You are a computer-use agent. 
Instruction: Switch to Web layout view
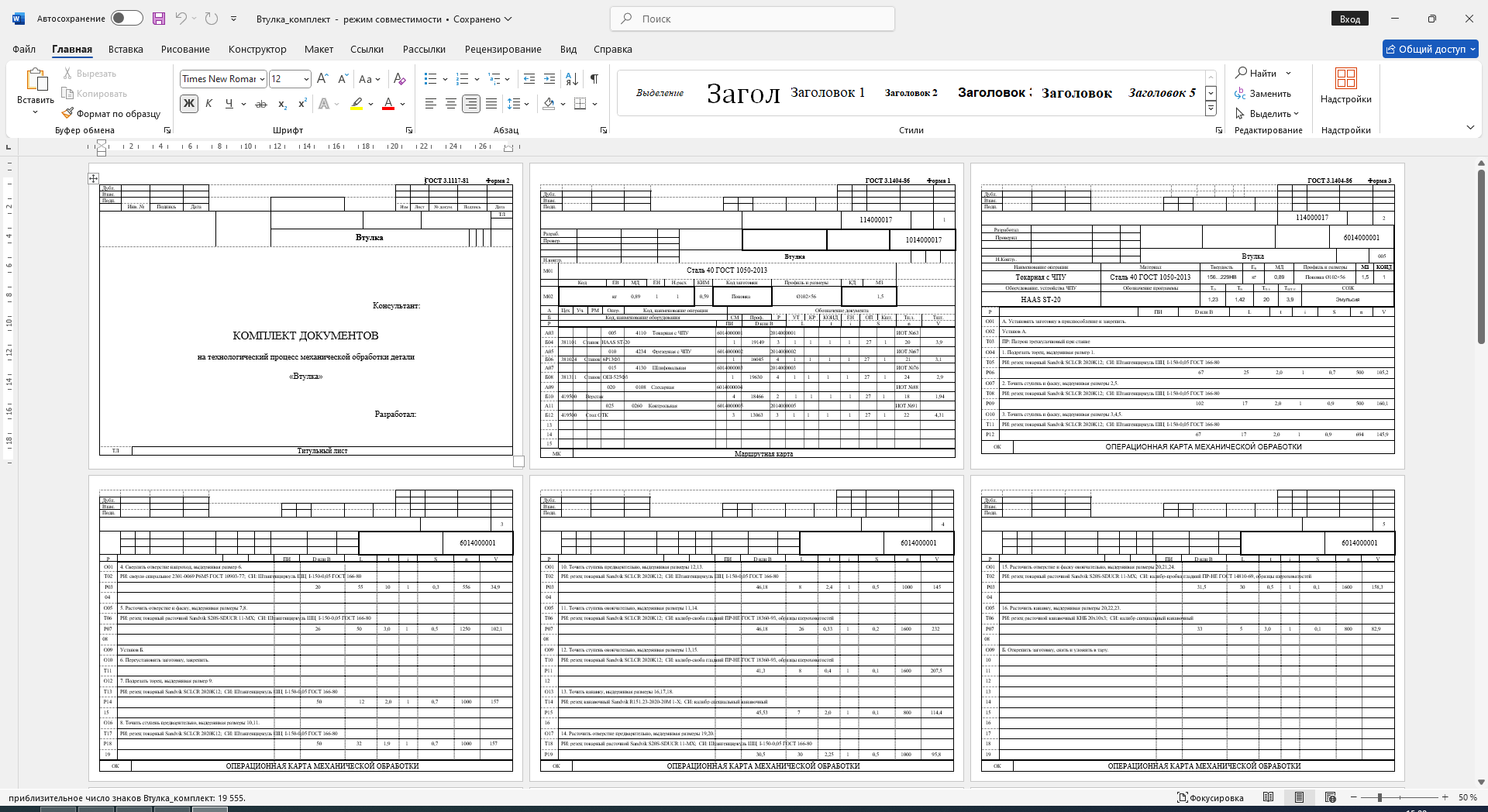coord(1331,797)
